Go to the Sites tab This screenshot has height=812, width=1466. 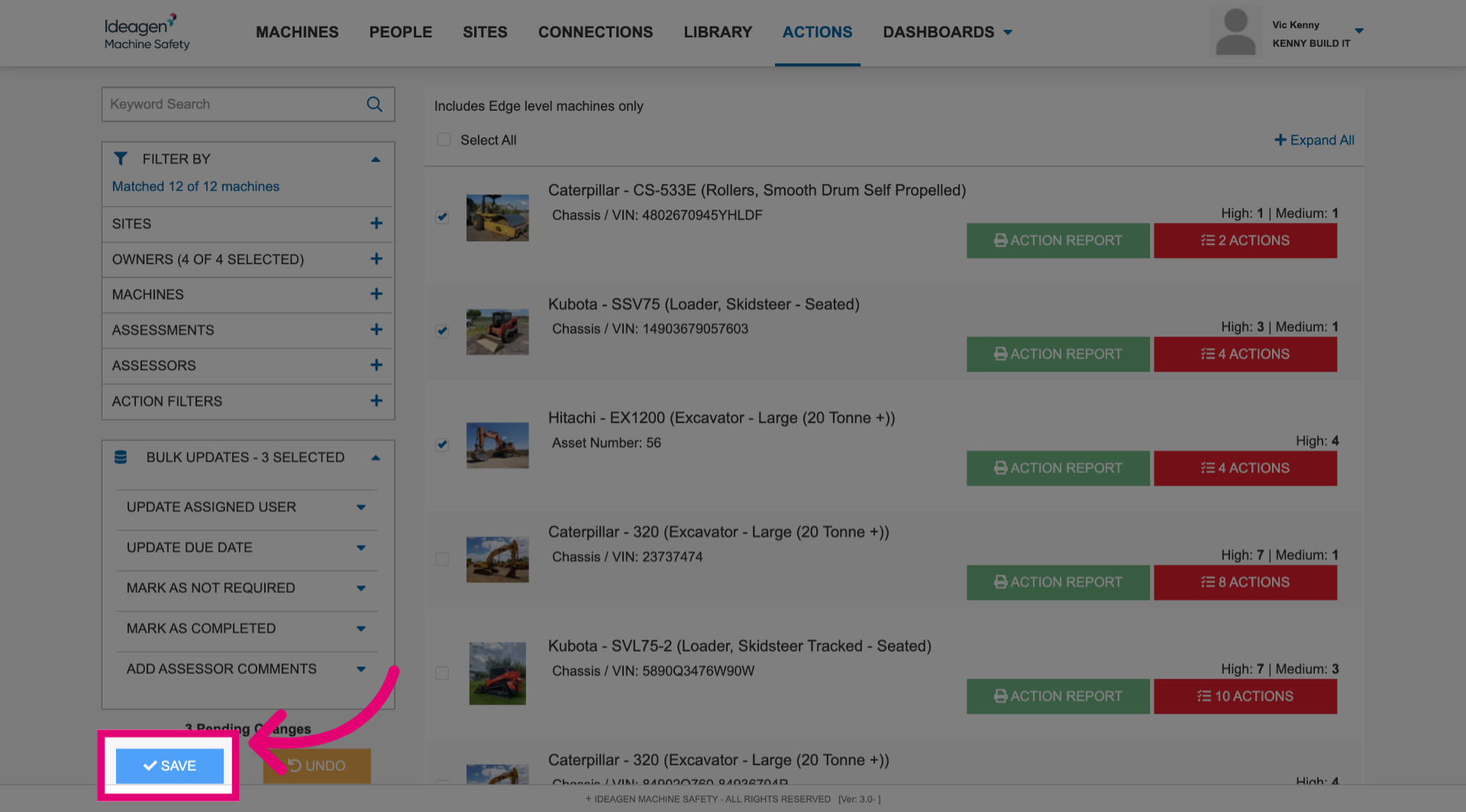[485, 32]
